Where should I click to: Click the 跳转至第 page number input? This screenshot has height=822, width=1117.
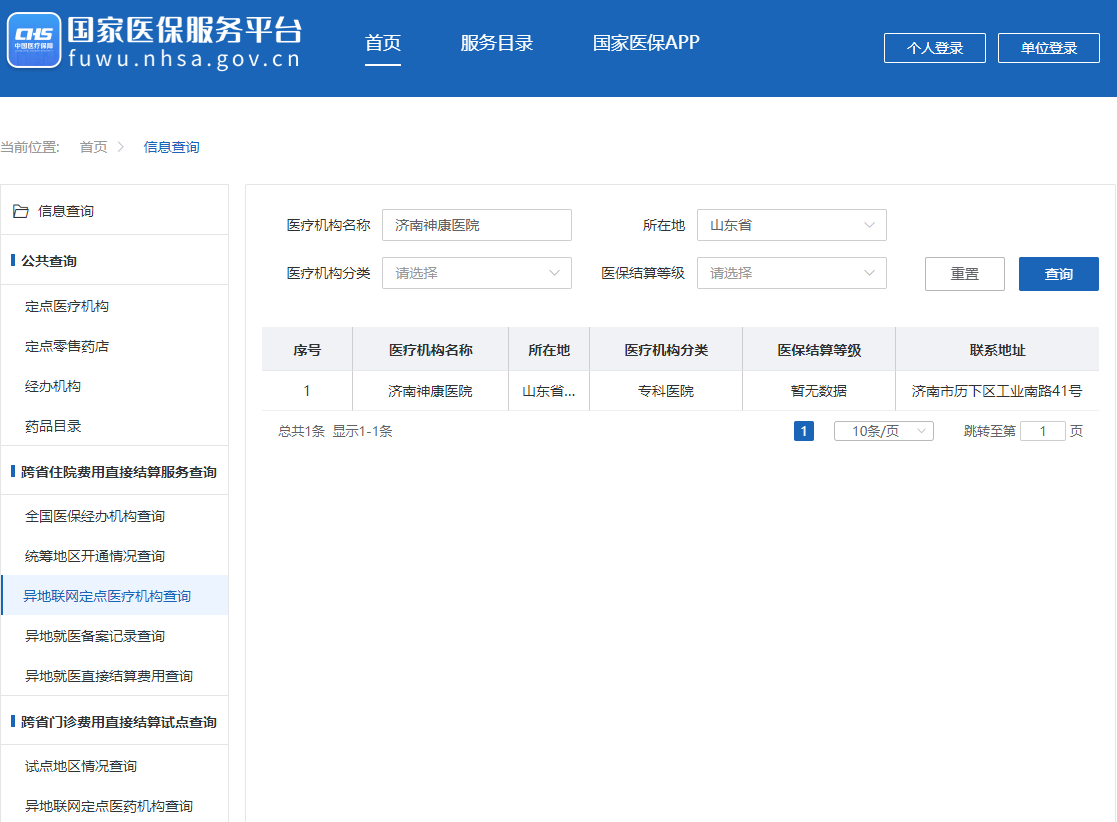[1042, 431]
